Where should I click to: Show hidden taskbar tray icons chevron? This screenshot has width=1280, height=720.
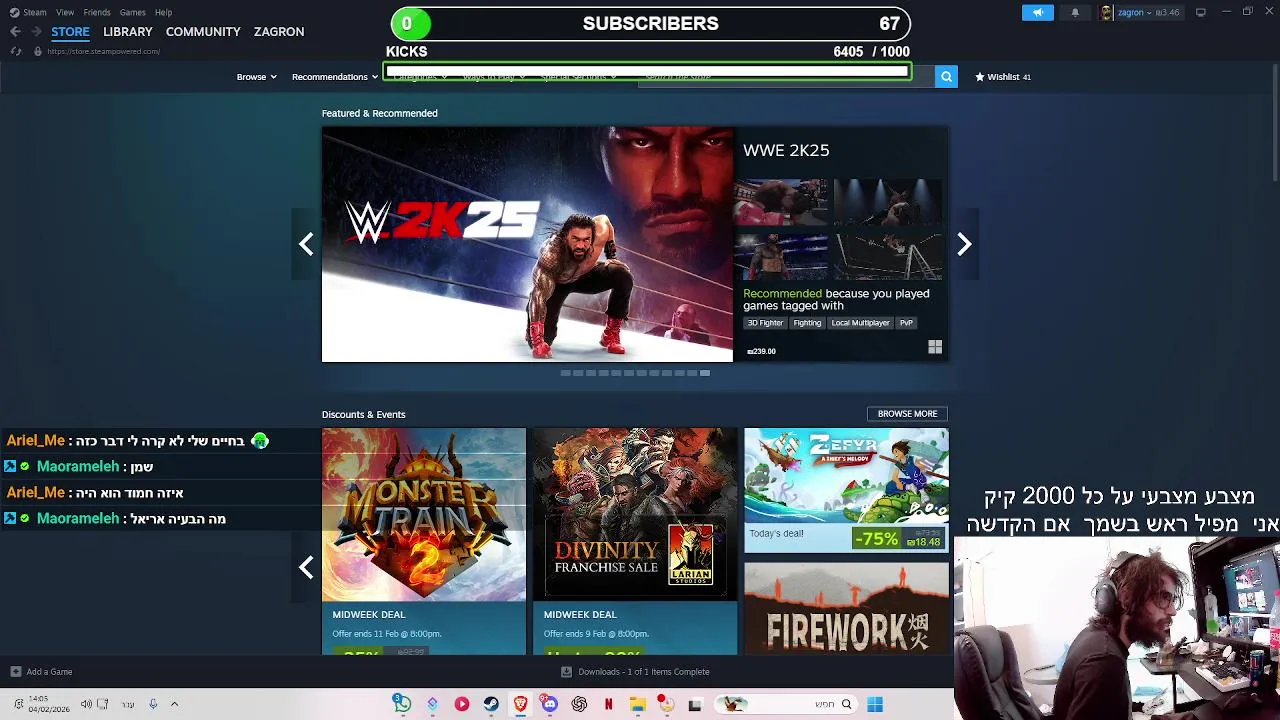[174, 704]
